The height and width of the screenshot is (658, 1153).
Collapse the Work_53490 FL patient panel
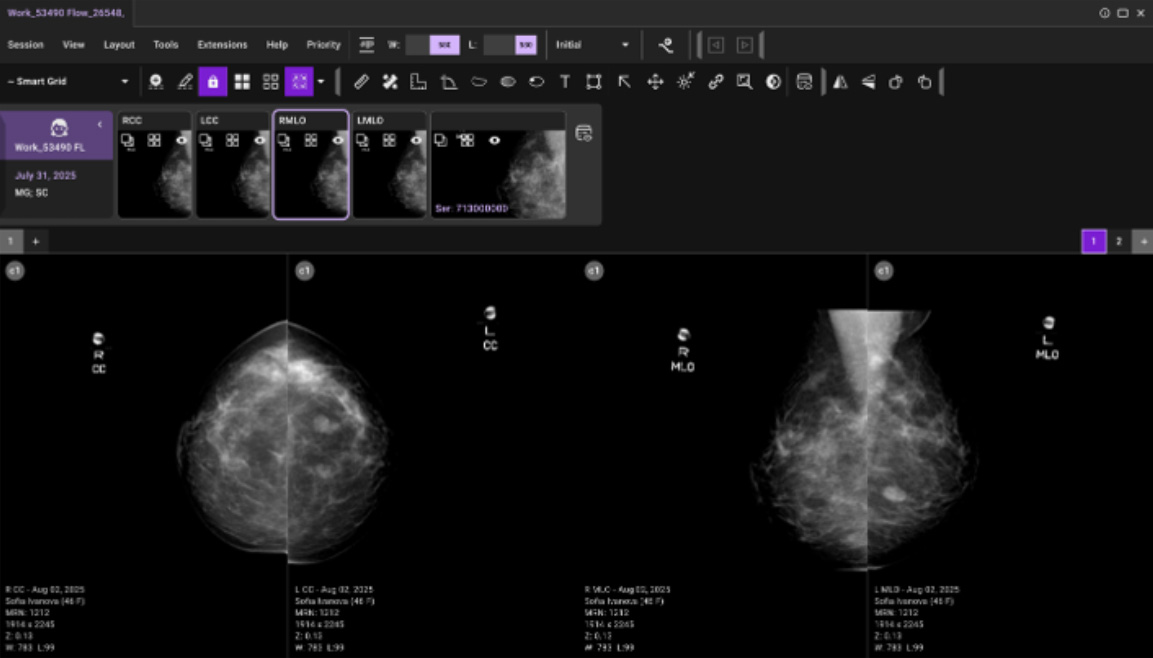(100, 125)
